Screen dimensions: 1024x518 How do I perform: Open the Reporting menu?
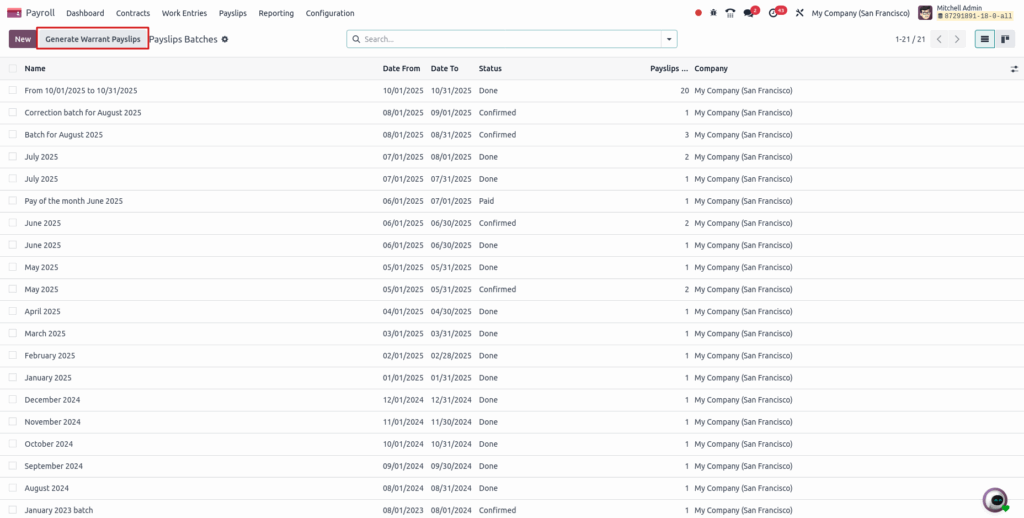pyautogui.click(x=276, y=13)
